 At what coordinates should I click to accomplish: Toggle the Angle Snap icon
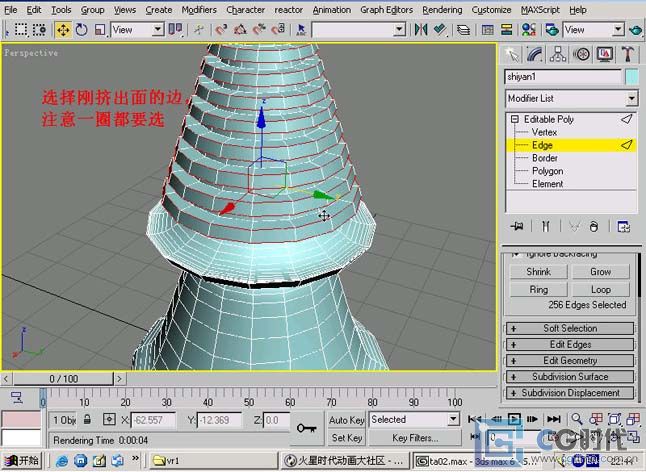(241, 30)
